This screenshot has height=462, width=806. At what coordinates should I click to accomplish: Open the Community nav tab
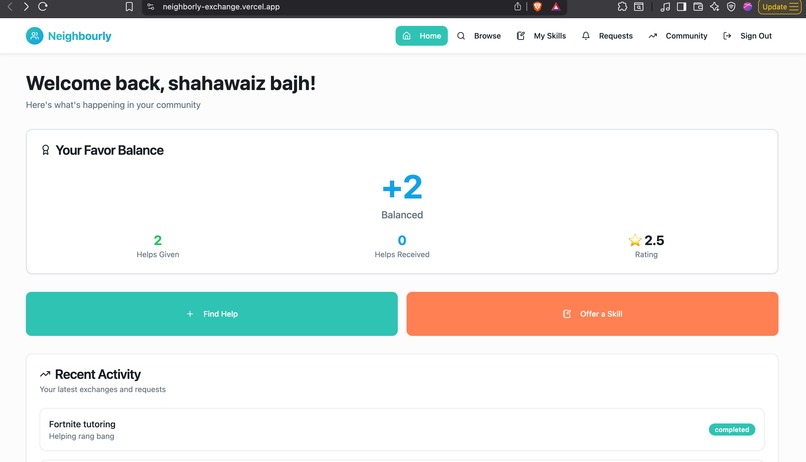pyautogui.click(x=678, y=36)
